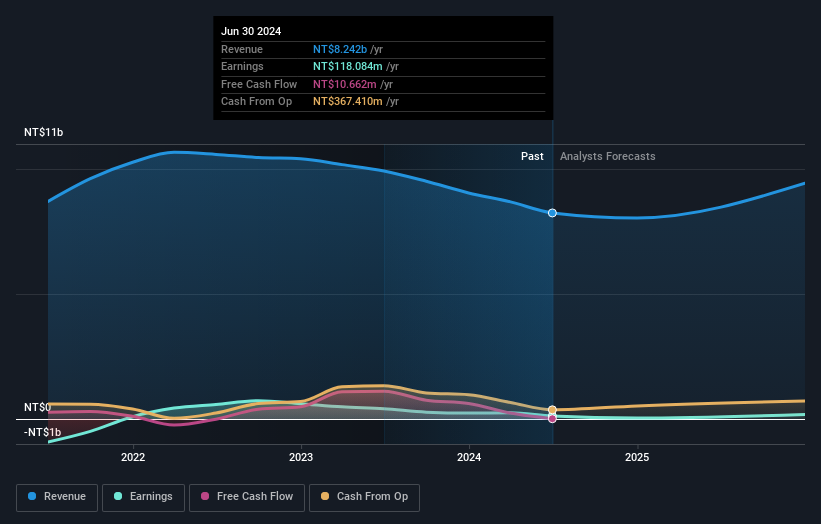Click the pink Free Cash Flow legend dot
The width and height of the screenshot is (821, 524).
point(205,496)
